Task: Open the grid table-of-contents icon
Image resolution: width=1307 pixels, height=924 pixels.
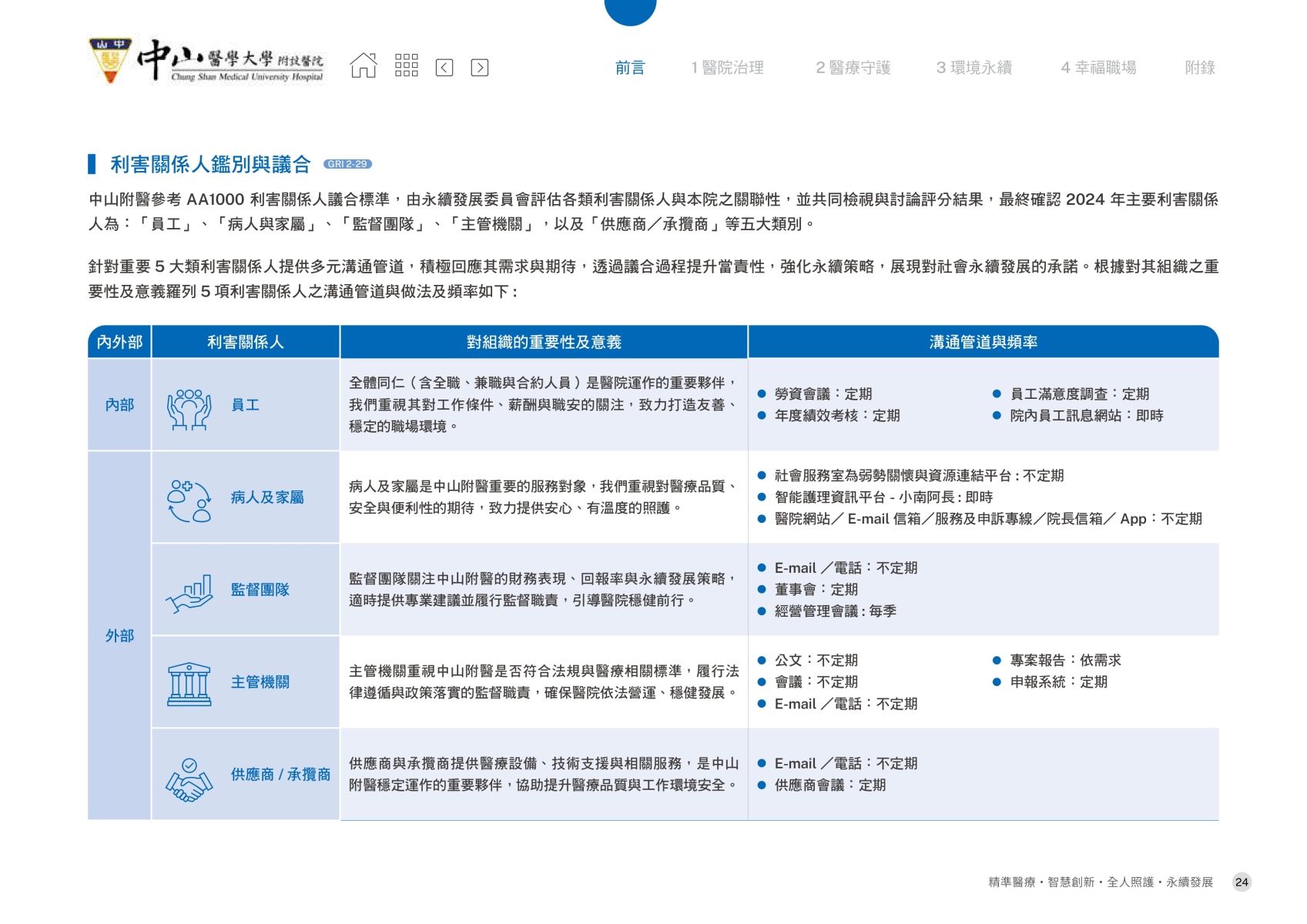Action: (x=406, y=66)
